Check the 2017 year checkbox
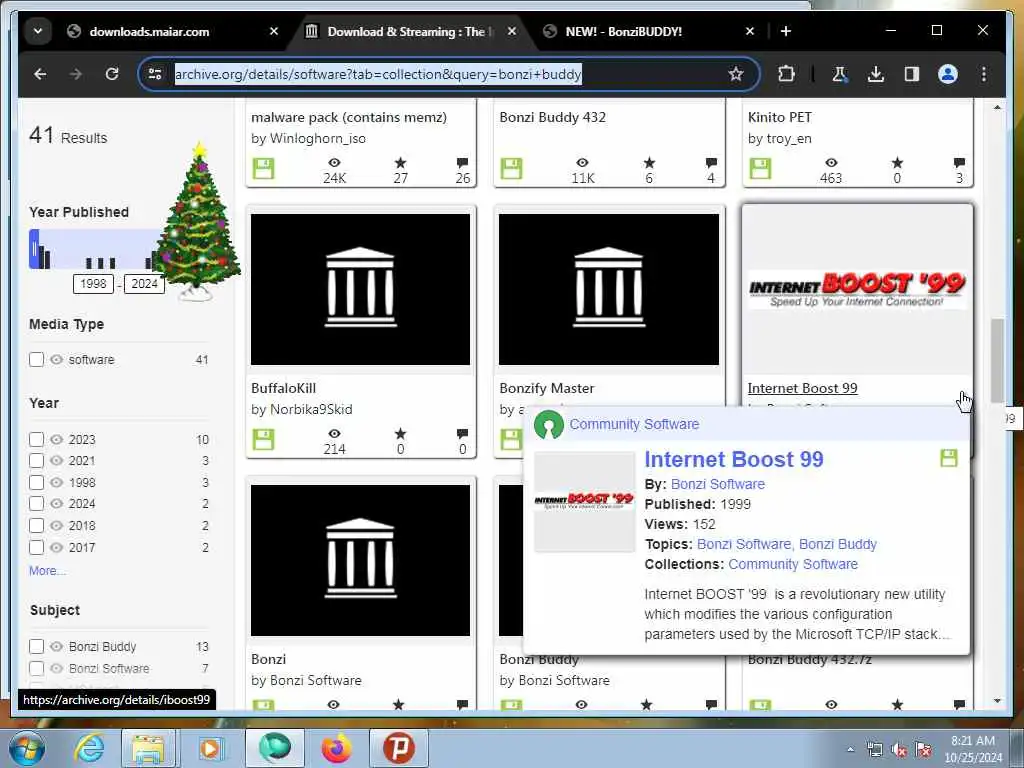Image resolution: width=1024 pixels, height=768 pixels. [x=37, y=547]
